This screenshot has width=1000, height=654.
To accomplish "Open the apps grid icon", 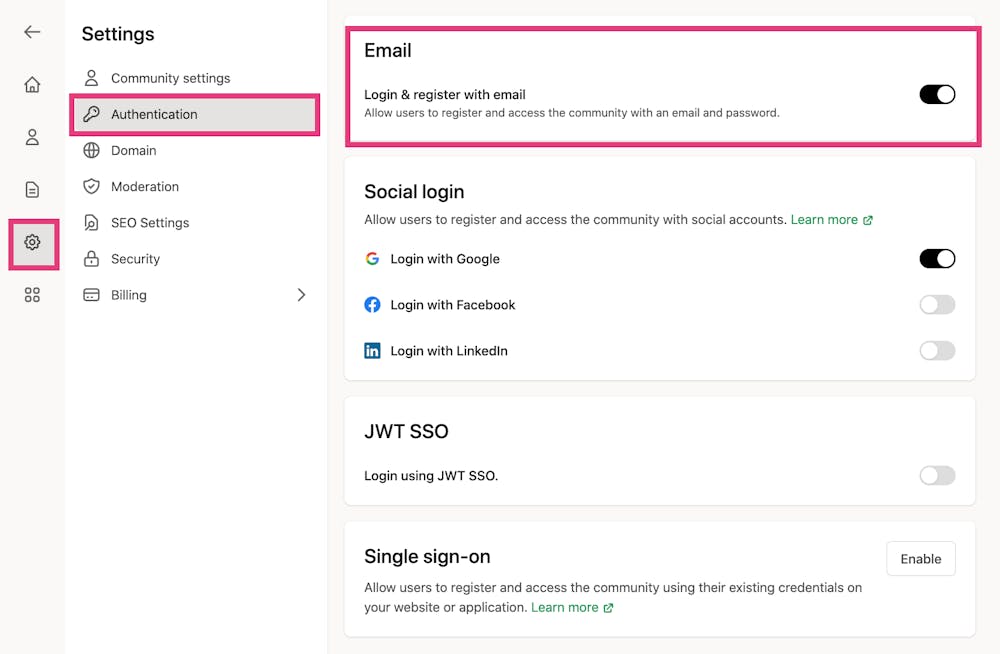I will [32, 295].
